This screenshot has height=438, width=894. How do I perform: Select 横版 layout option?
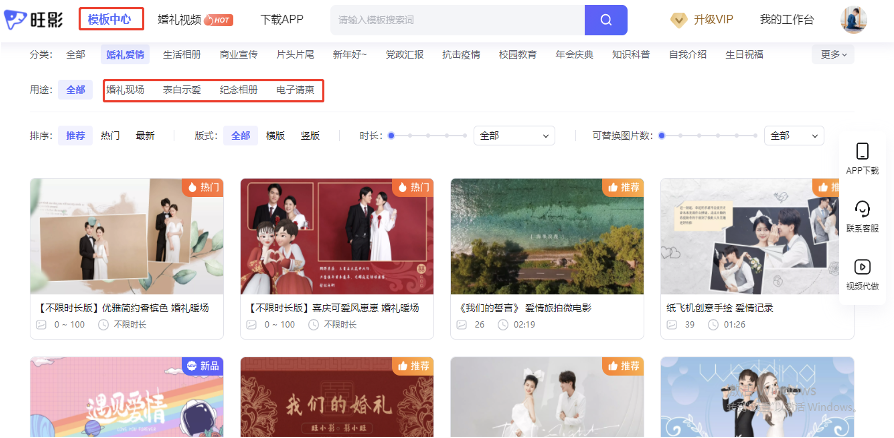point(275,136)
